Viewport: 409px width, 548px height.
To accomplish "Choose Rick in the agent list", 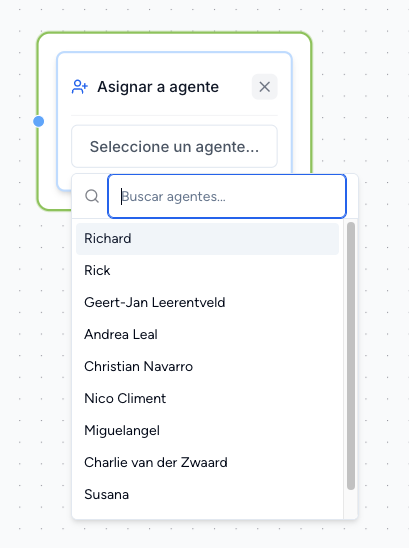I will (x=207, y=271).
